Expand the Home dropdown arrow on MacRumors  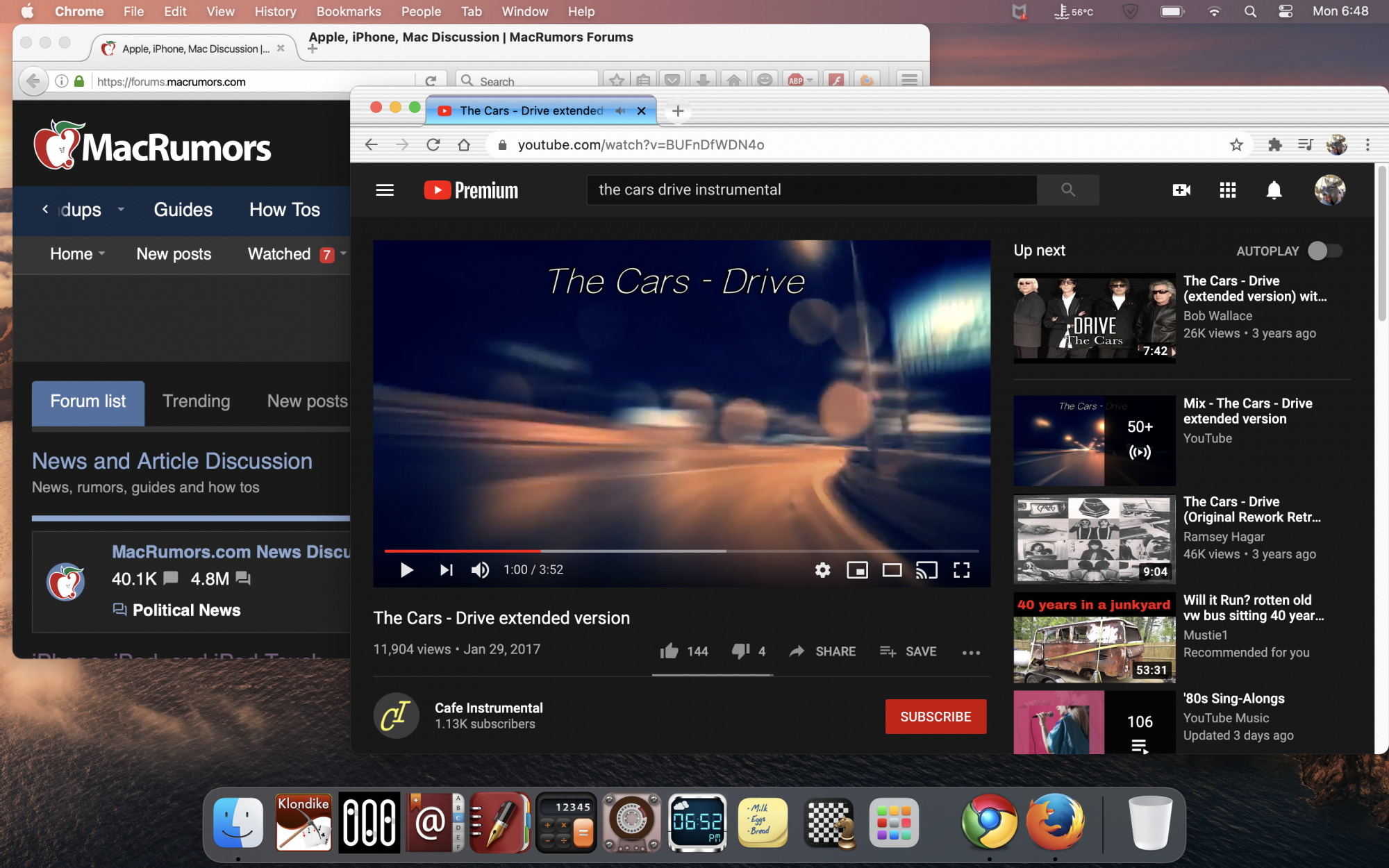click(102, 253)
